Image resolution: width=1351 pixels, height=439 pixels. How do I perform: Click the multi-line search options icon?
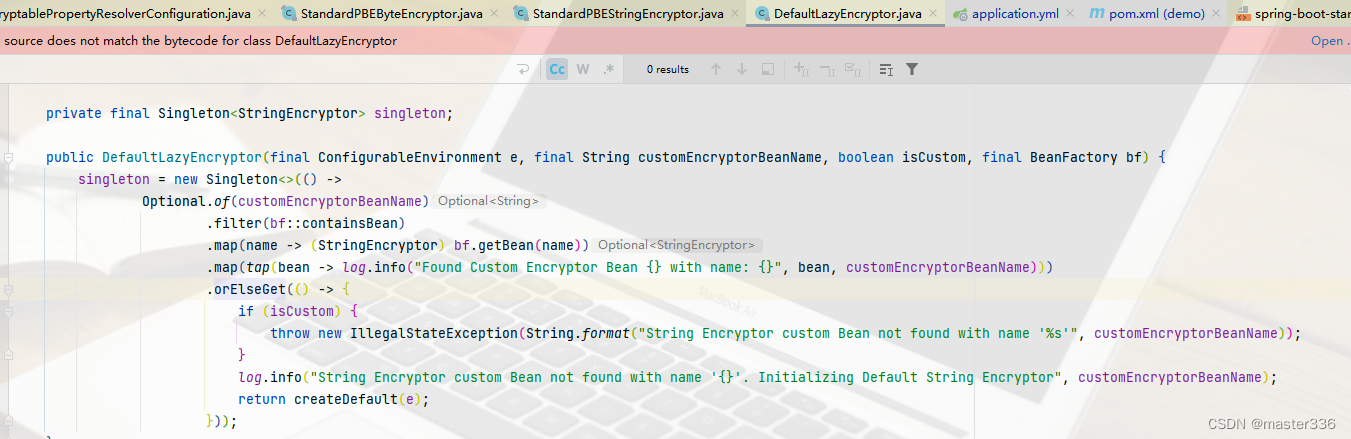coord(886,69)
